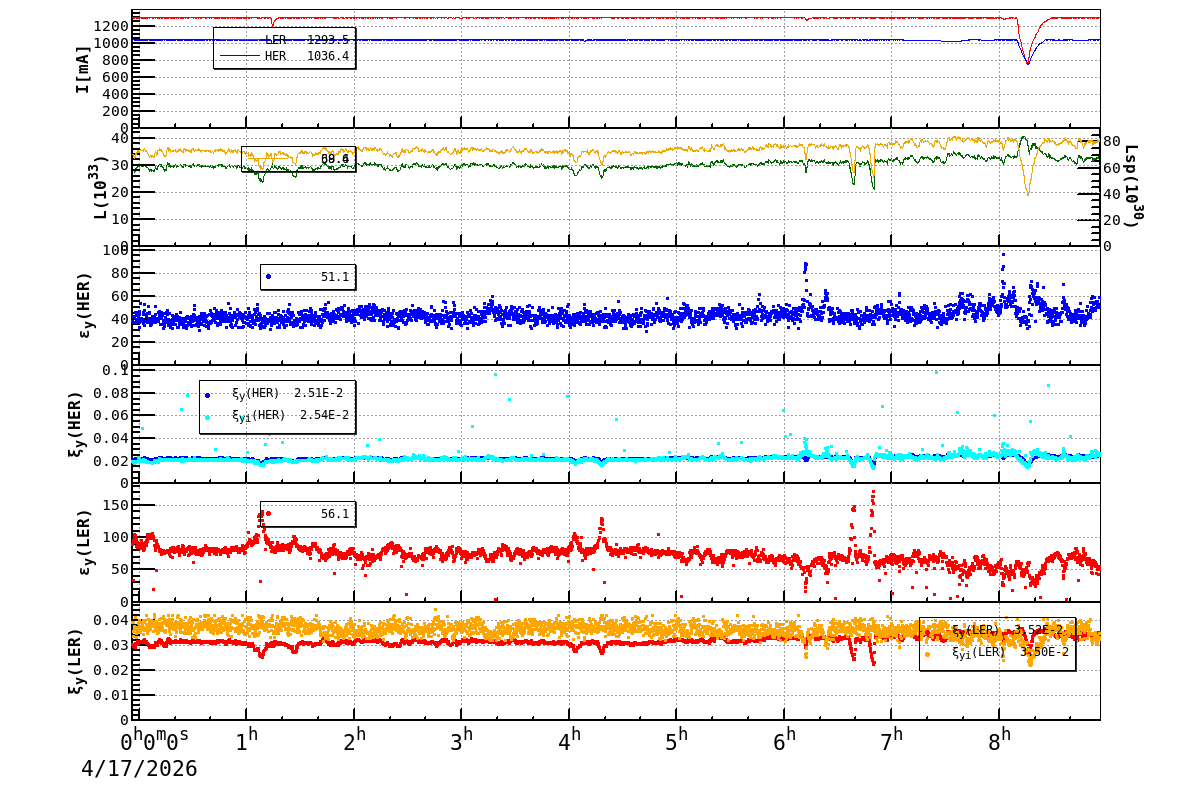This screenshot has width=1200, height=798.
Task: Click the 0.03 tick on ξy(LER) axis
Action: click(x=111, y=645)
